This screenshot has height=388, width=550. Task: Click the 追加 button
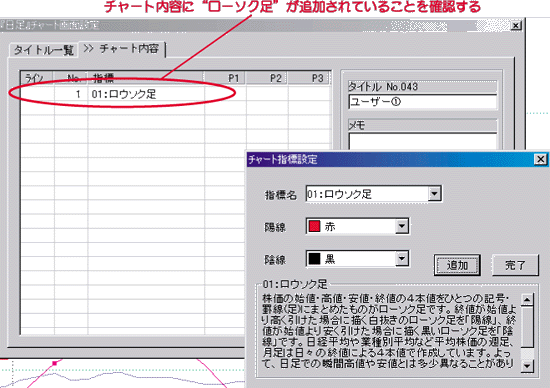[457, 265]
